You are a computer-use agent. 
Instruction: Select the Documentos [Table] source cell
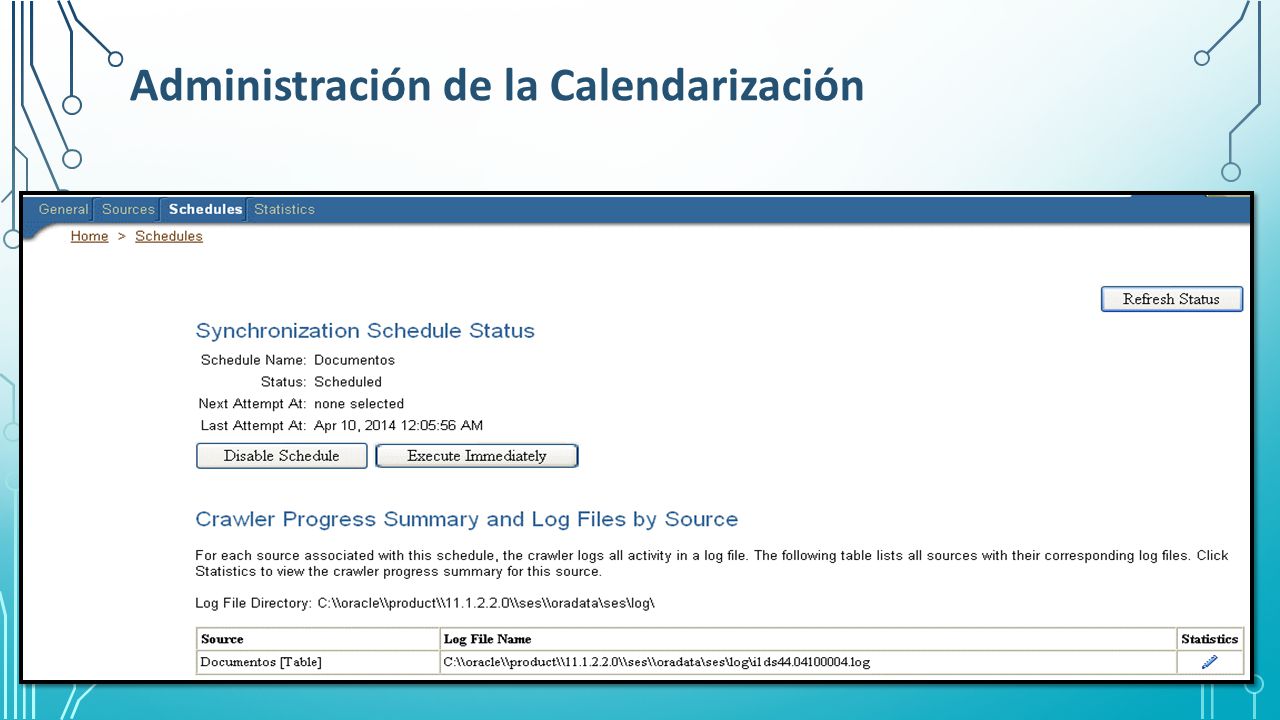[x=318, y=662]
